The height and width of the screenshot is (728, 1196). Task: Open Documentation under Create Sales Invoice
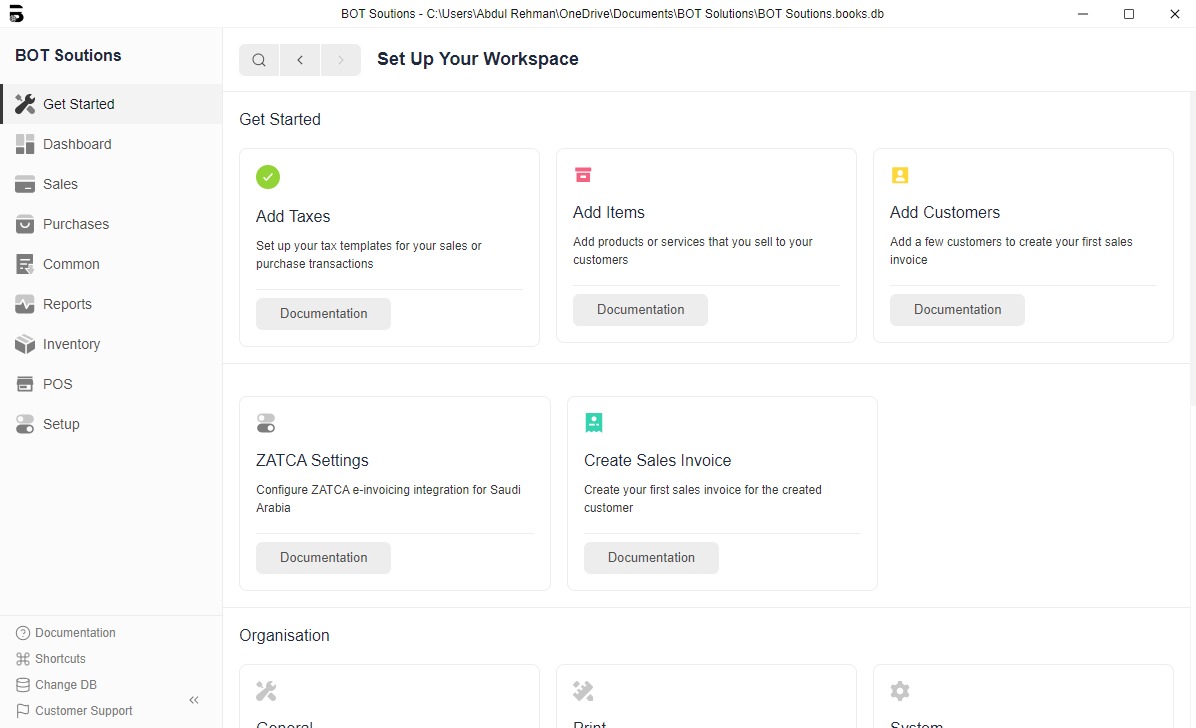[x=651, y=558]
